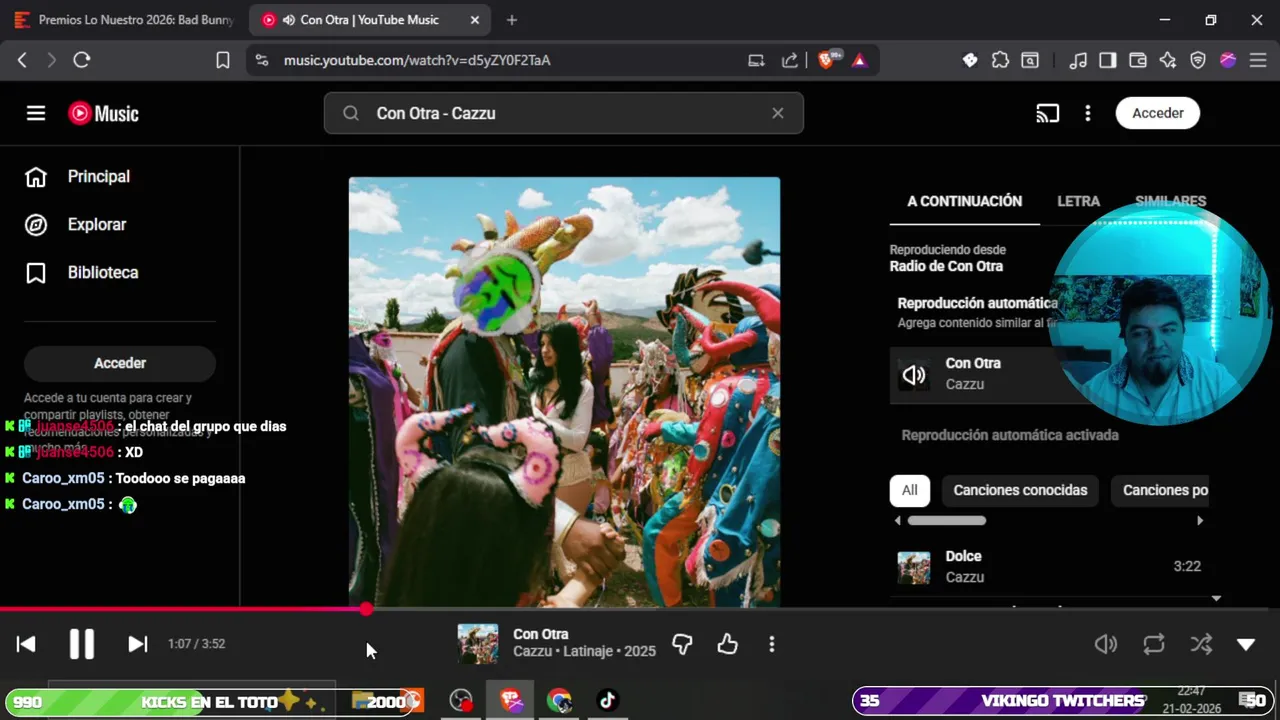
Task: Click the site information icon in address bar
Action: tap(262, 60)
